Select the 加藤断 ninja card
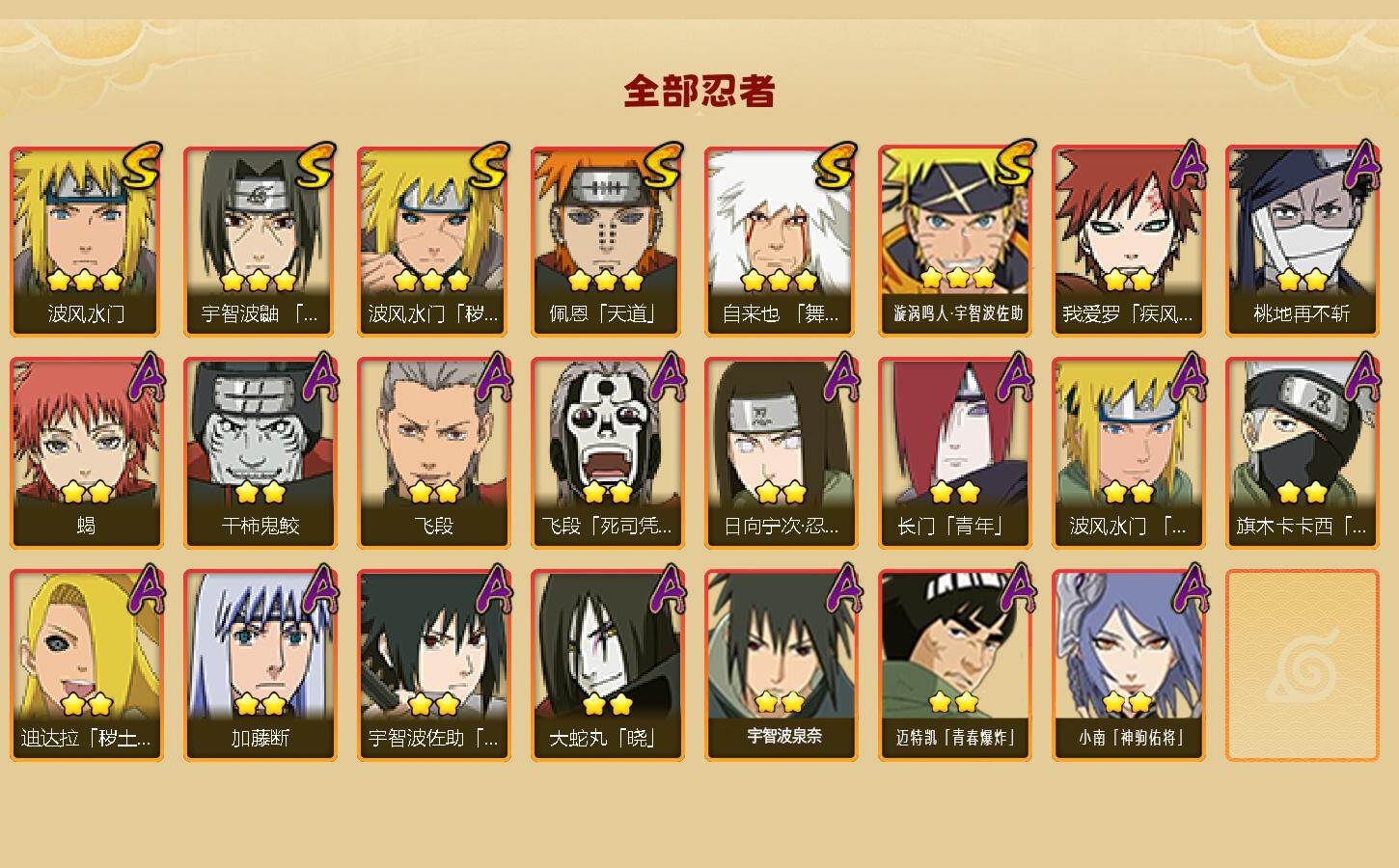The width and height of the screenshot is (1399, 868). (x=260, y=665)
